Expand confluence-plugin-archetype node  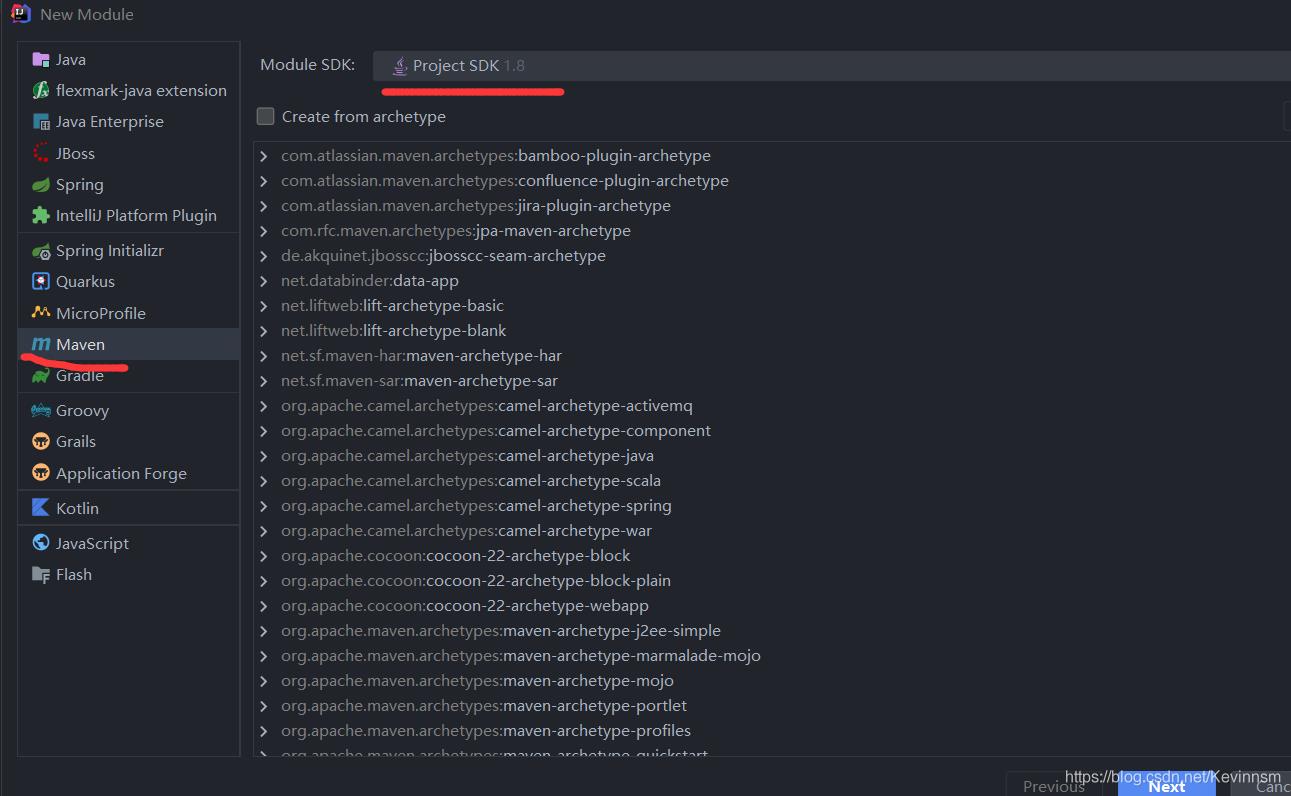tap(264, 181)
